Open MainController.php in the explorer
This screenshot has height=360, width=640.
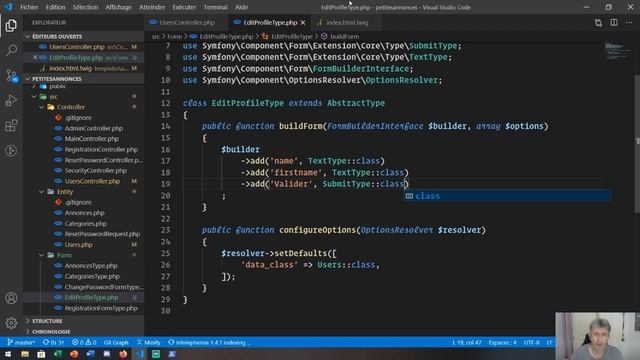[91, 139]
